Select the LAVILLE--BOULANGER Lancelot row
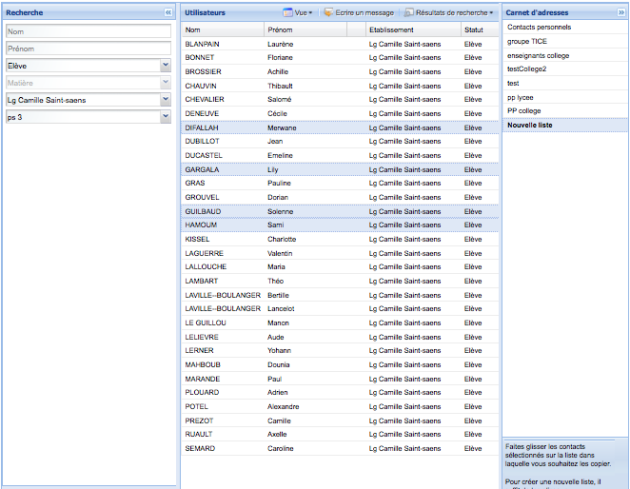 pyautogui.click(x=340, y=309)
